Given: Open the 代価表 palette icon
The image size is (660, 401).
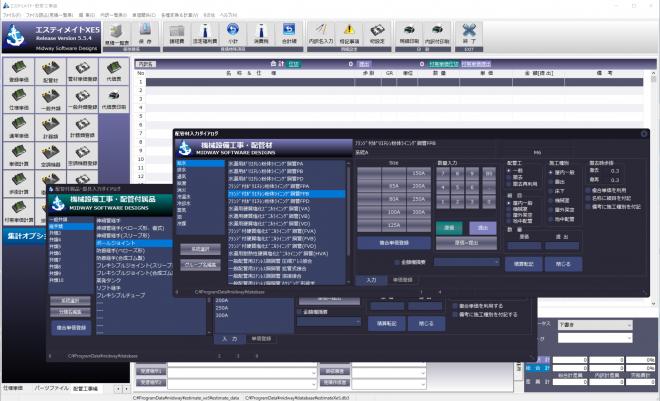Looking at the screenshot, I should 114,71.
